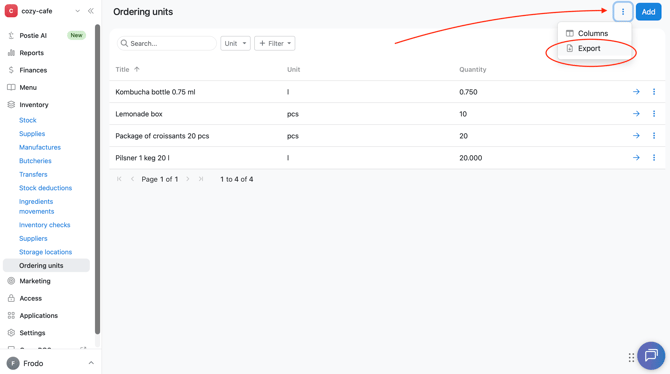
Task: Click the Reports bar chart icon
Action: (11, 53)
